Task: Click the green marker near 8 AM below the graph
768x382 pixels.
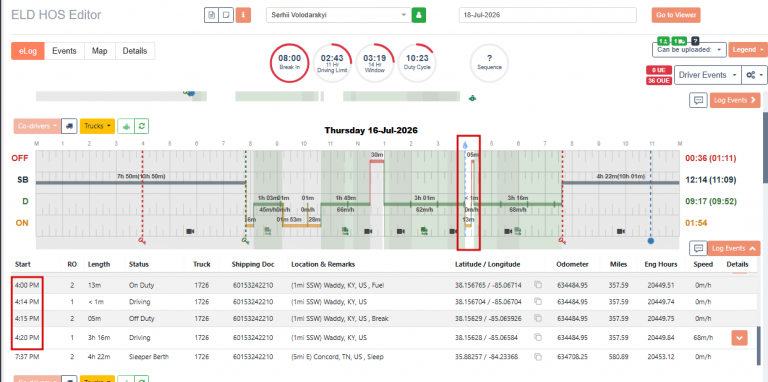Action: coord(245,240)
